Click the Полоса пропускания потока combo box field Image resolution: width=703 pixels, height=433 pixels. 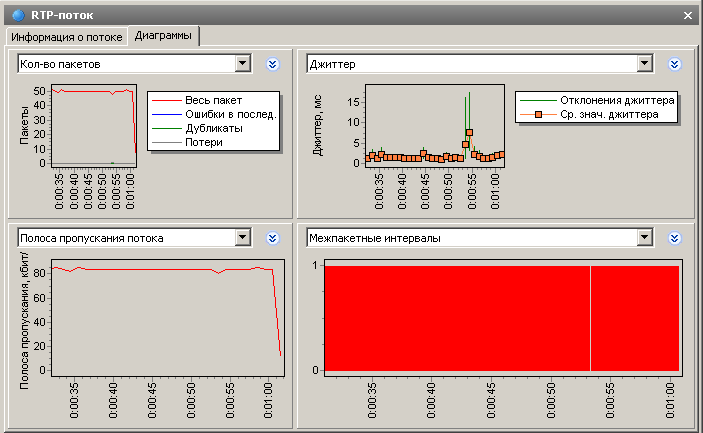tap(135, 238)
